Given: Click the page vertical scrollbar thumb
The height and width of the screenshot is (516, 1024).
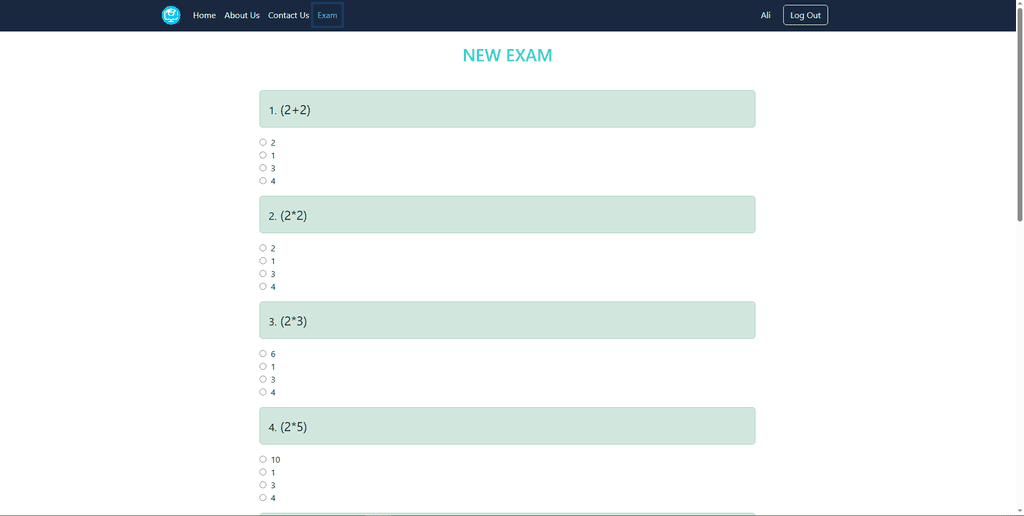Looking at the screenshot, I should [1020, 116].
